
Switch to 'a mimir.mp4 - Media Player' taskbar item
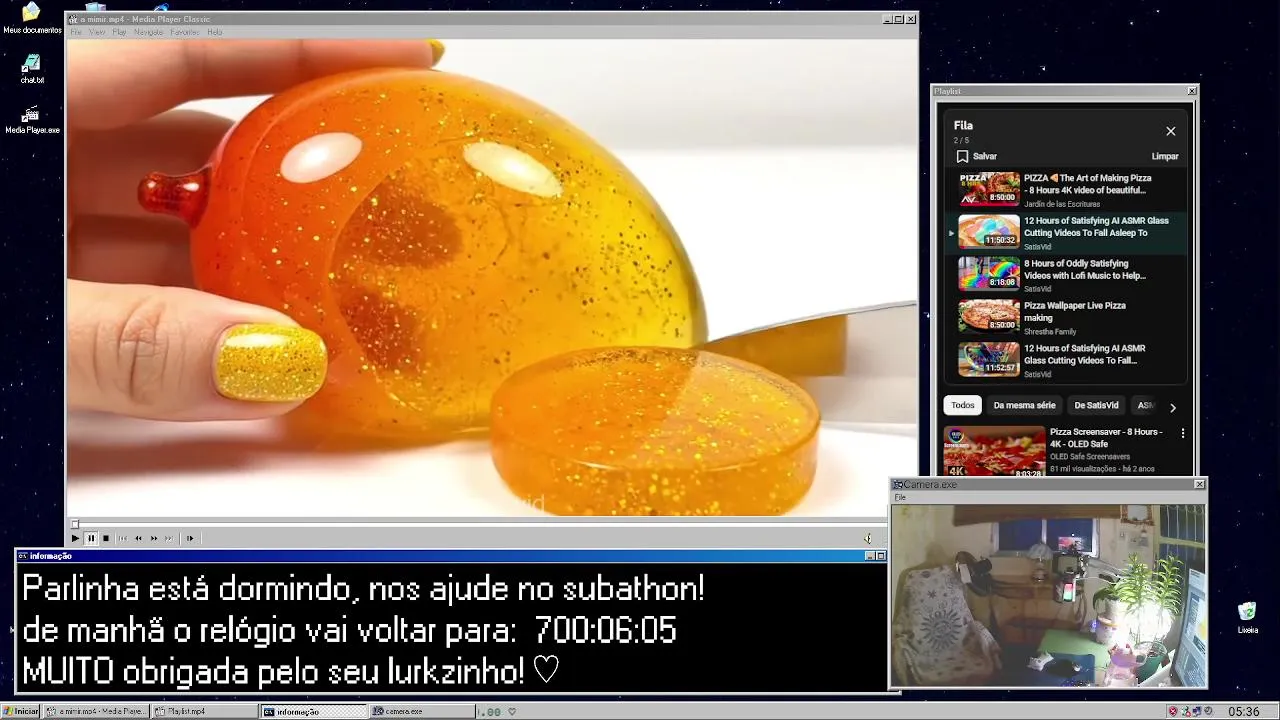click(96, 711)
